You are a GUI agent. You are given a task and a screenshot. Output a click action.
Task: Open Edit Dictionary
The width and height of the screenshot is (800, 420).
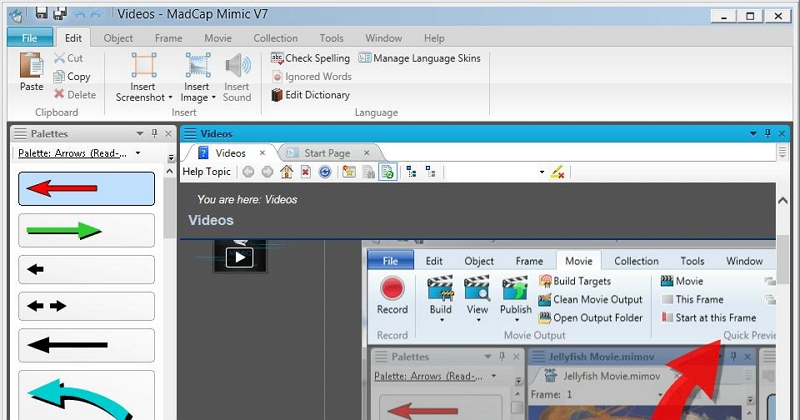(311, 95)
